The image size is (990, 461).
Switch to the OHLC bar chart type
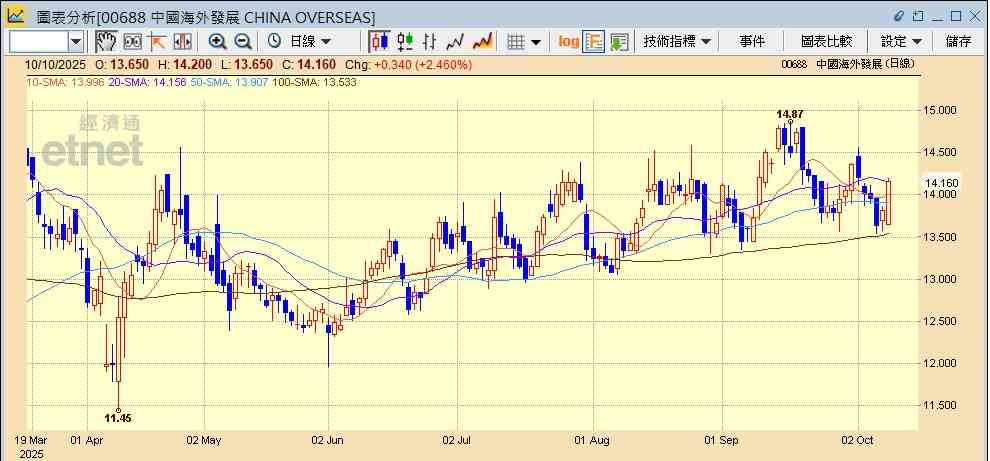[x=431, y=41]
